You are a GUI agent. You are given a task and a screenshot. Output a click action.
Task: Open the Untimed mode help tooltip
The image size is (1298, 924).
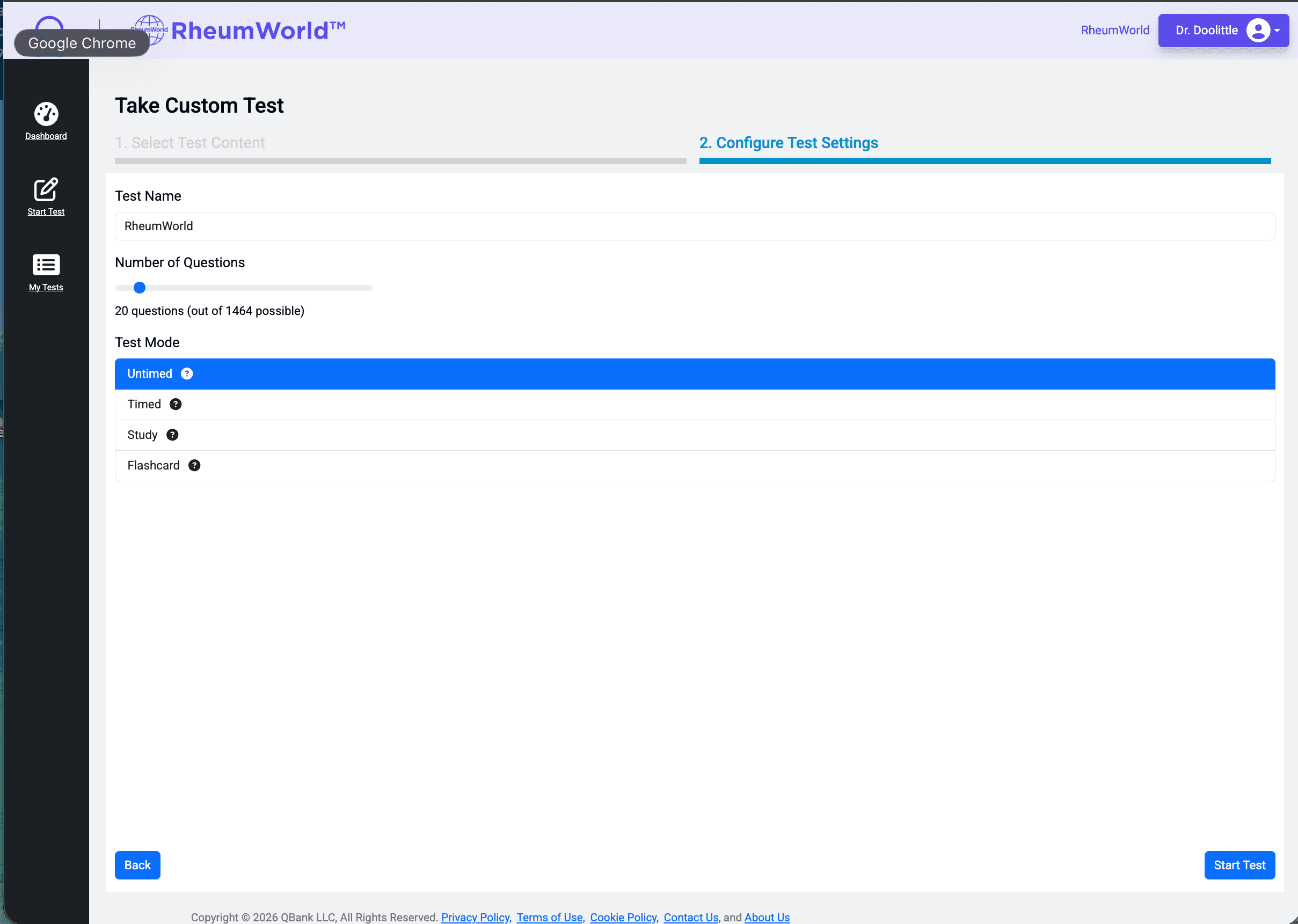(187, 374)
